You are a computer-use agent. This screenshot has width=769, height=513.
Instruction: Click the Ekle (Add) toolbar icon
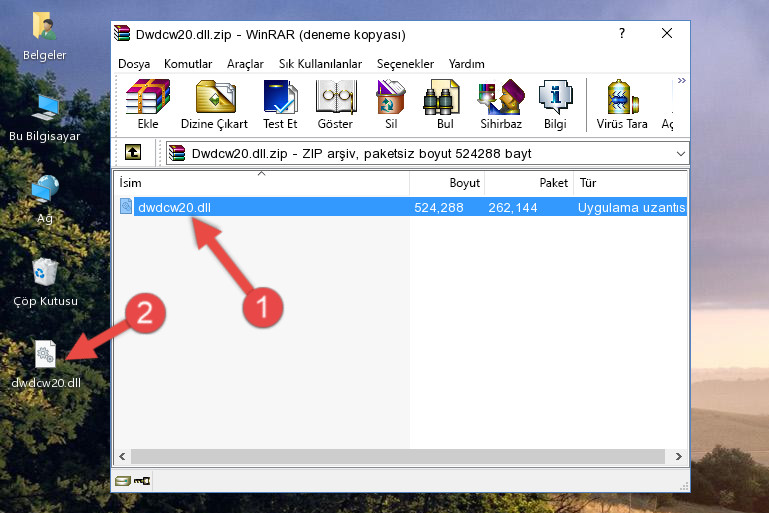point(148,104)
